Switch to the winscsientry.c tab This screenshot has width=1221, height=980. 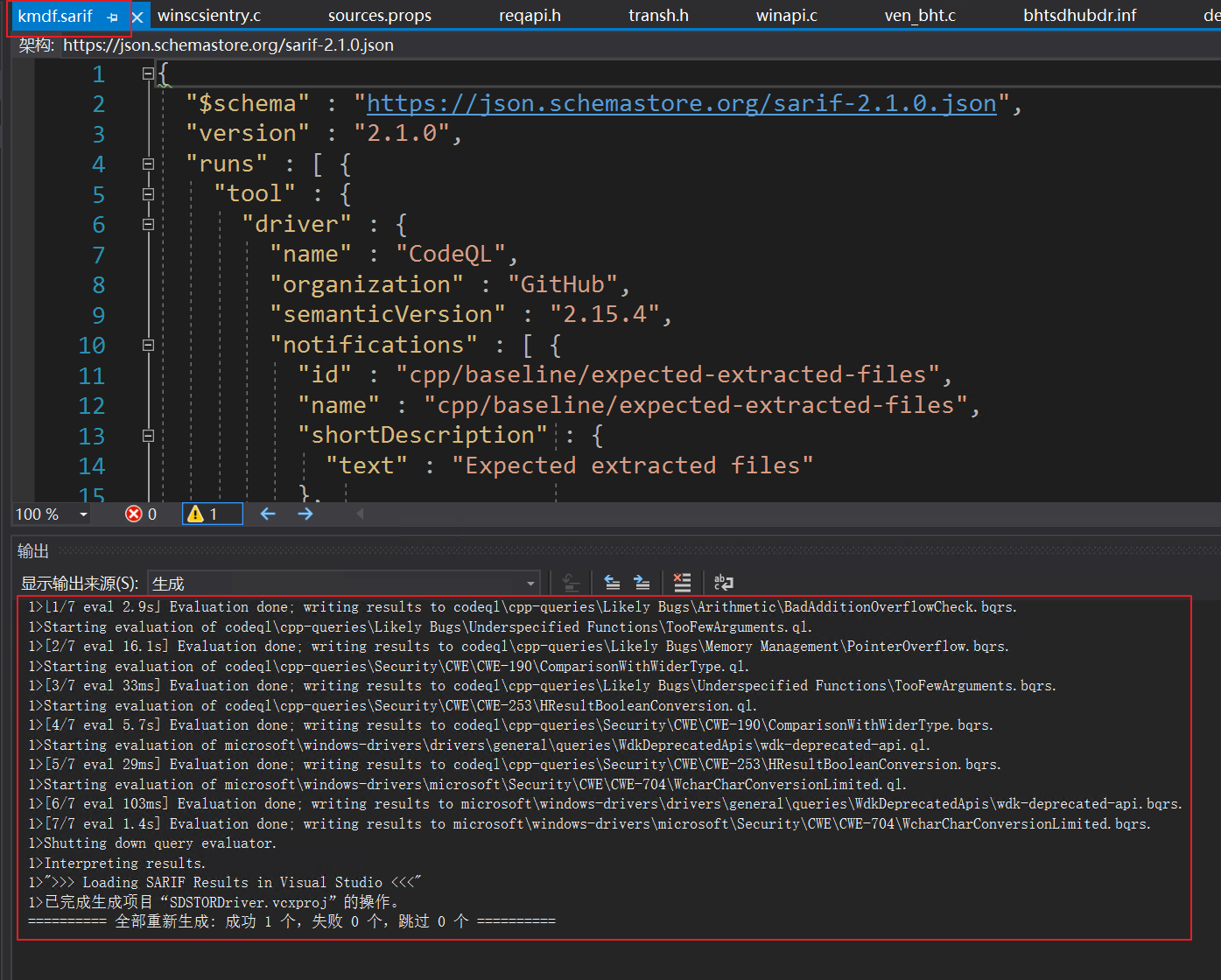click(209, 16)
